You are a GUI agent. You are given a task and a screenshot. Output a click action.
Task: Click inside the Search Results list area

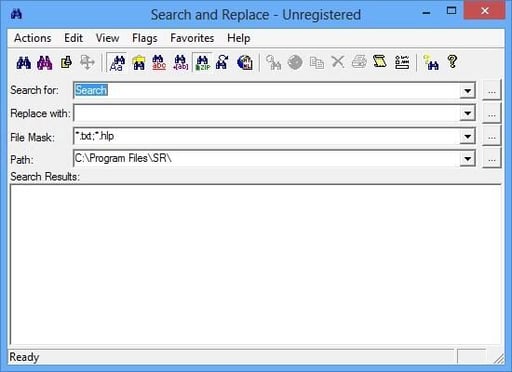click(x=256, y=265)
